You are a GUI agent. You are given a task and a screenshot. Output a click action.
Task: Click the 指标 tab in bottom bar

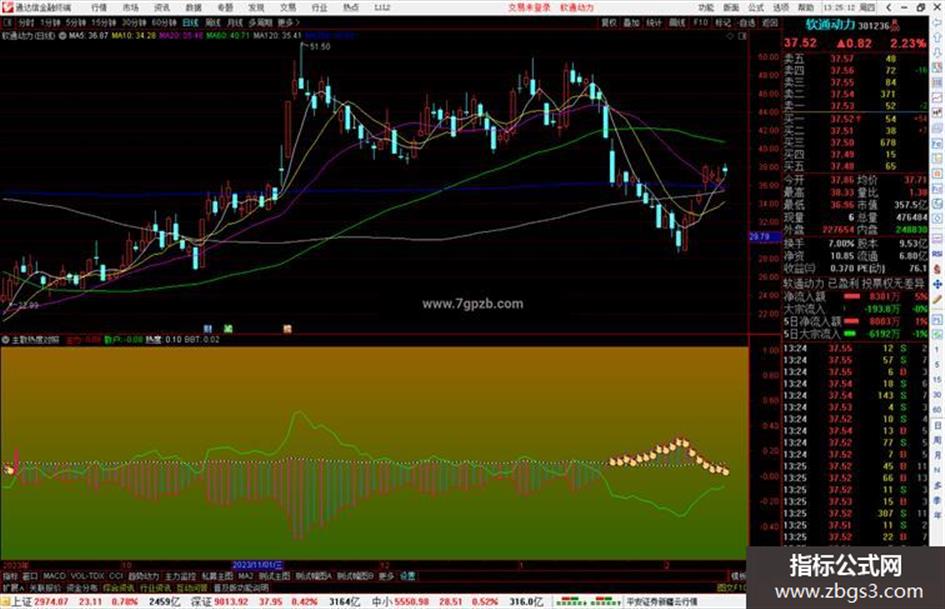point(10,576)
